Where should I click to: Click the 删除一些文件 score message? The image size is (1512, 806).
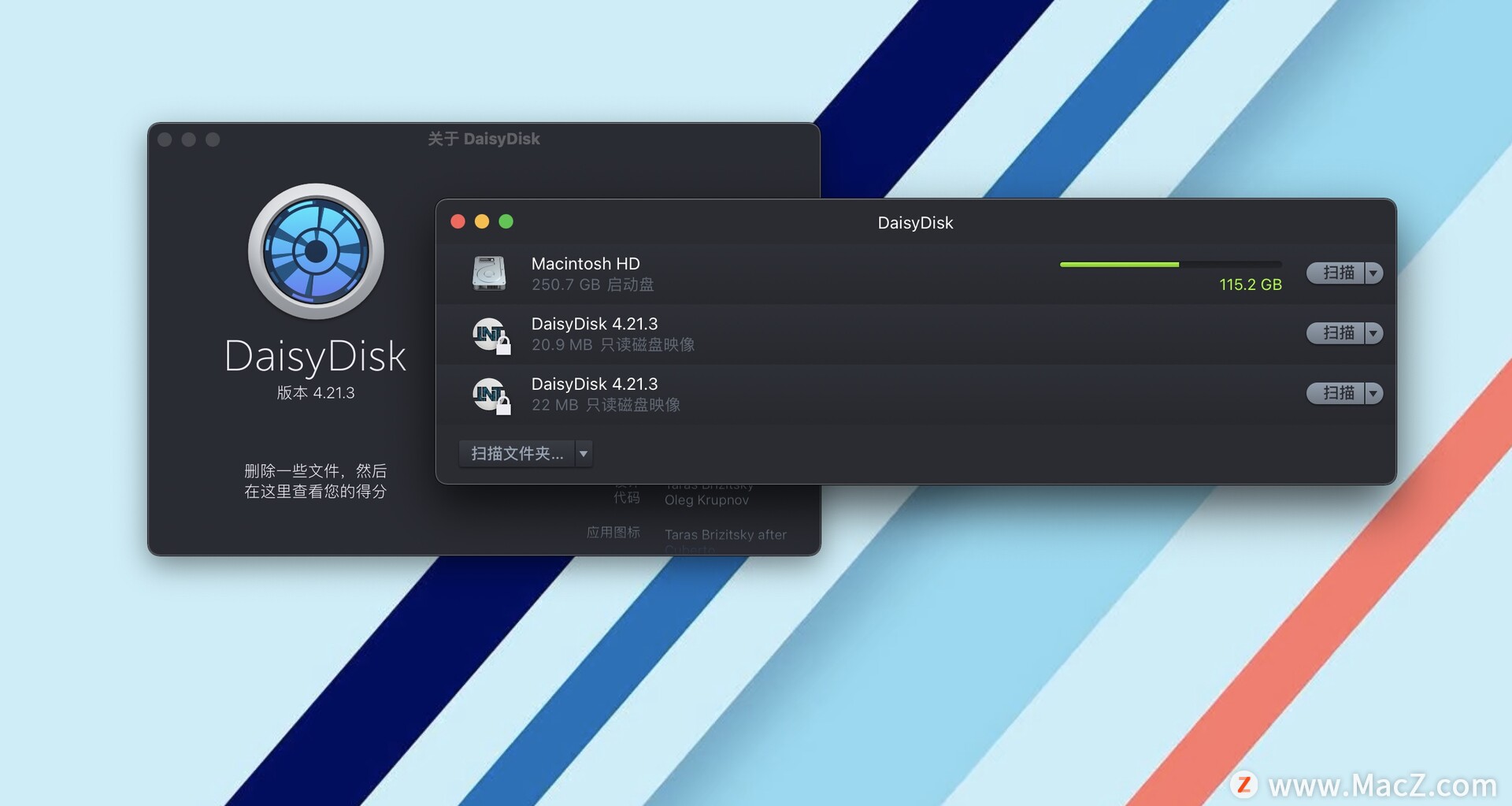pyautogui.click(x=316, y=481)
